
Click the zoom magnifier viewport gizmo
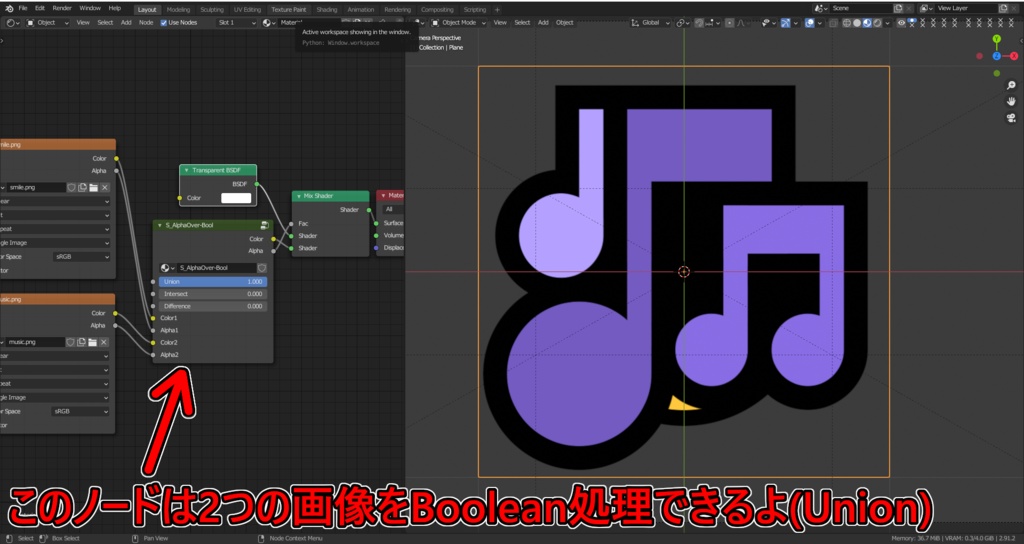coord(1011,86)
